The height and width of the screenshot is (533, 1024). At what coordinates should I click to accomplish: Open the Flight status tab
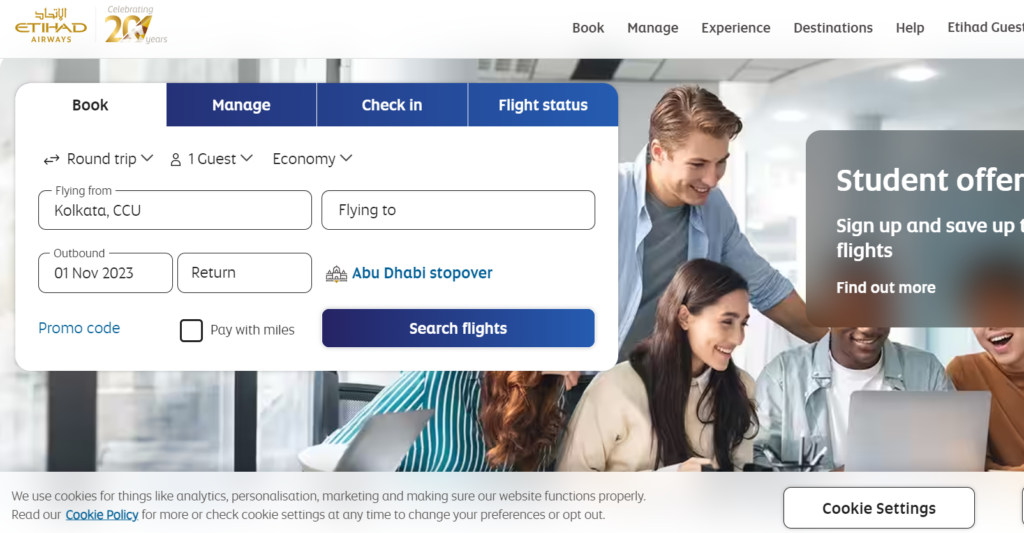(543, 105)
